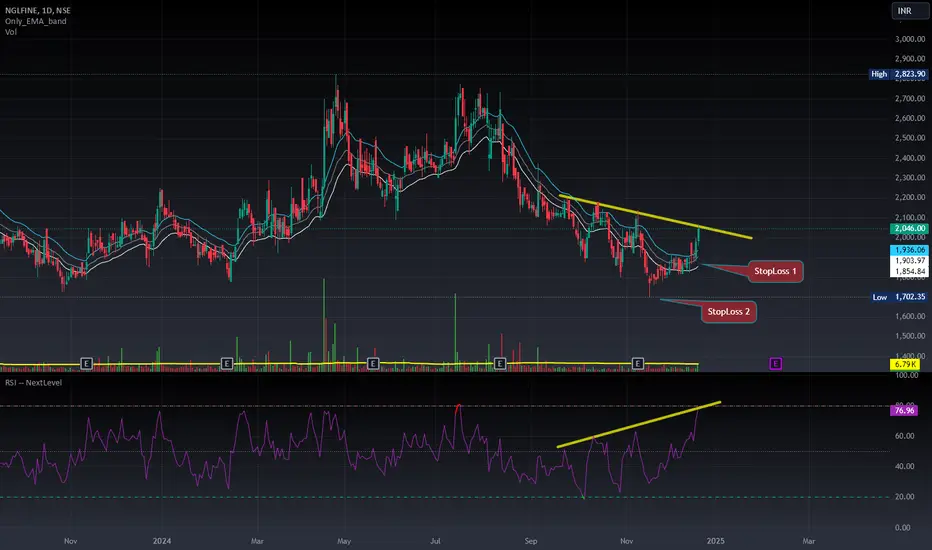The height and width of the screenshot is (550, 932).
Task: Click the May label on time axis
Action: pos(344,541)
